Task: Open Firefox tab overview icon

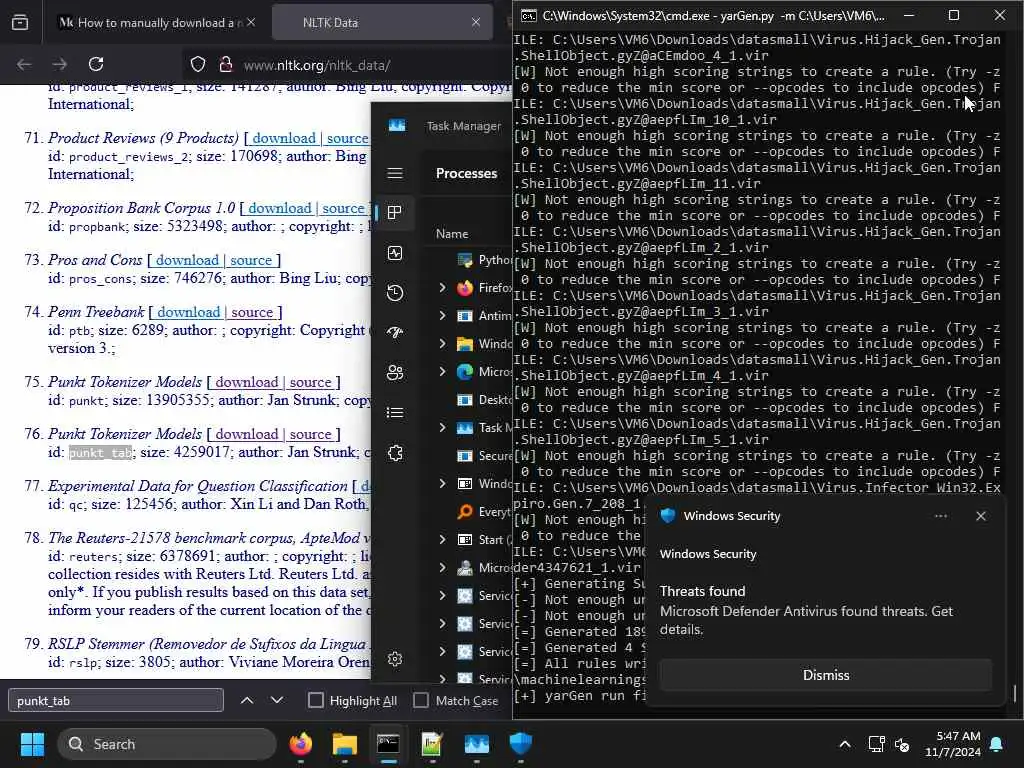Action: point(20,23)
